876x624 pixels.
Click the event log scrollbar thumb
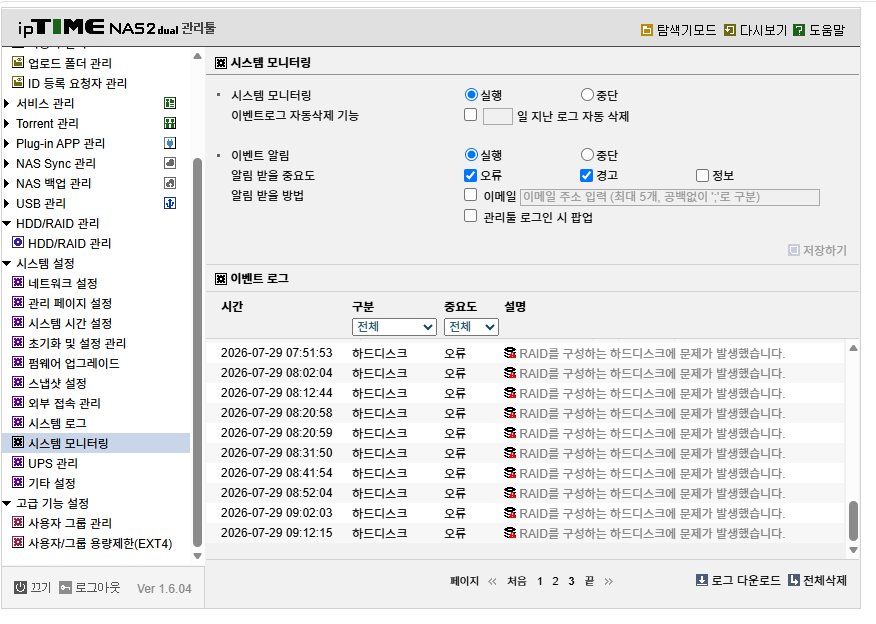coord(853,521)
